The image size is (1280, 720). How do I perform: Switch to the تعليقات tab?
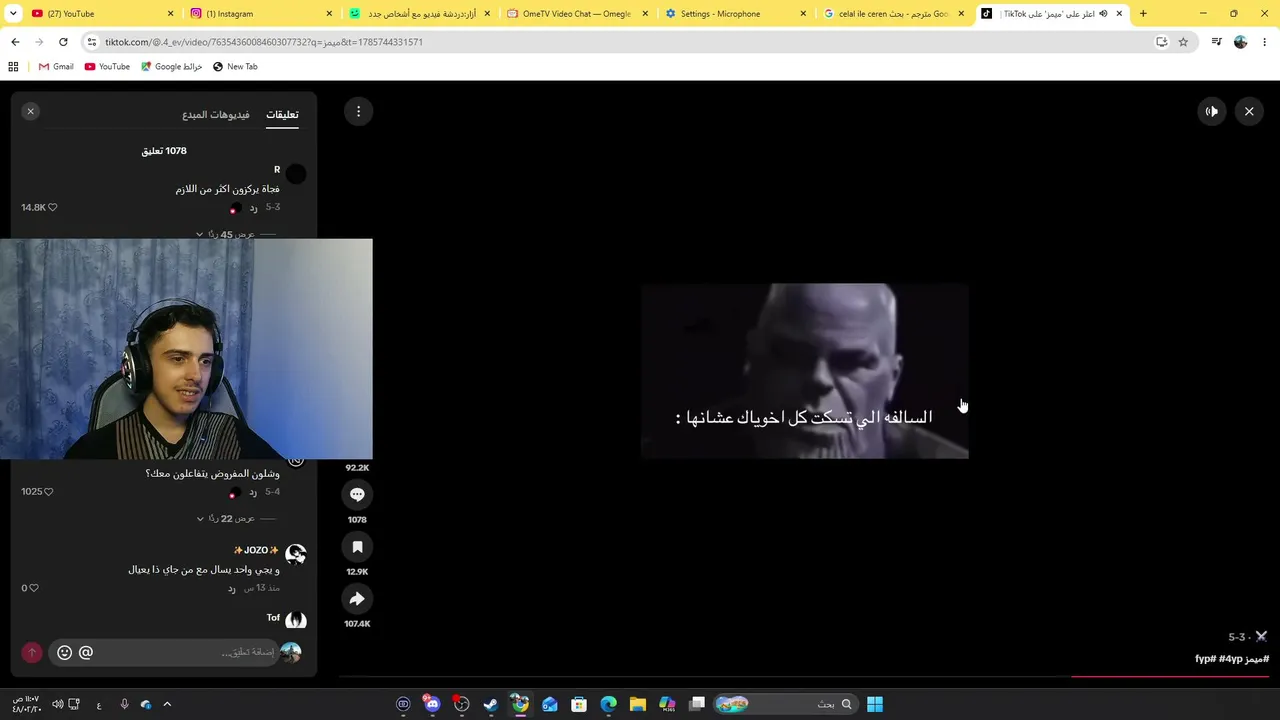point(282,114)
